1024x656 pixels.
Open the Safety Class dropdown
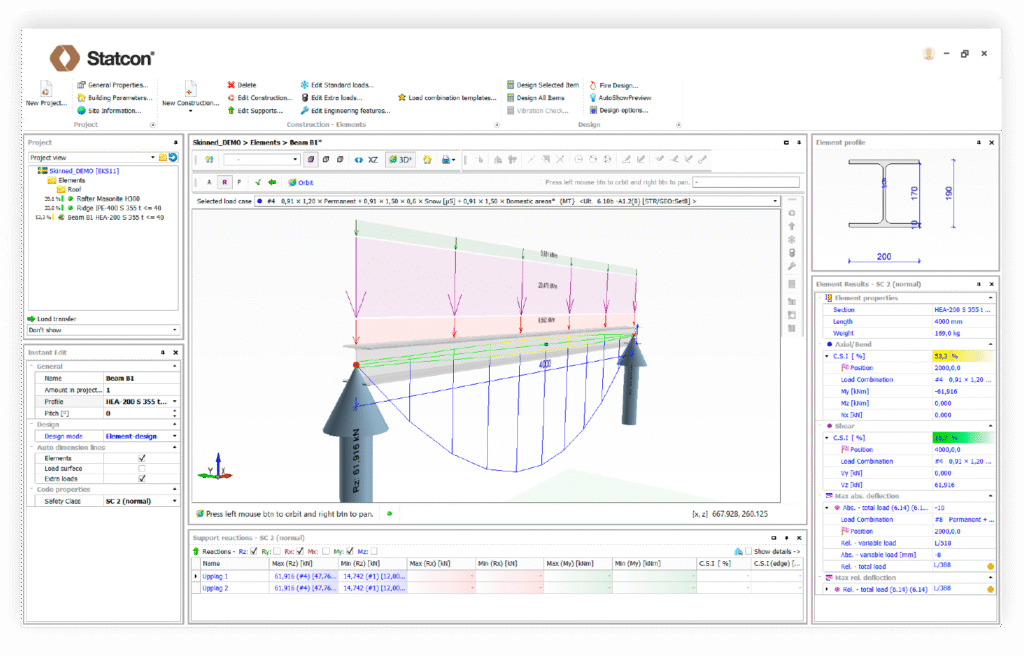(x=175, y=501)
